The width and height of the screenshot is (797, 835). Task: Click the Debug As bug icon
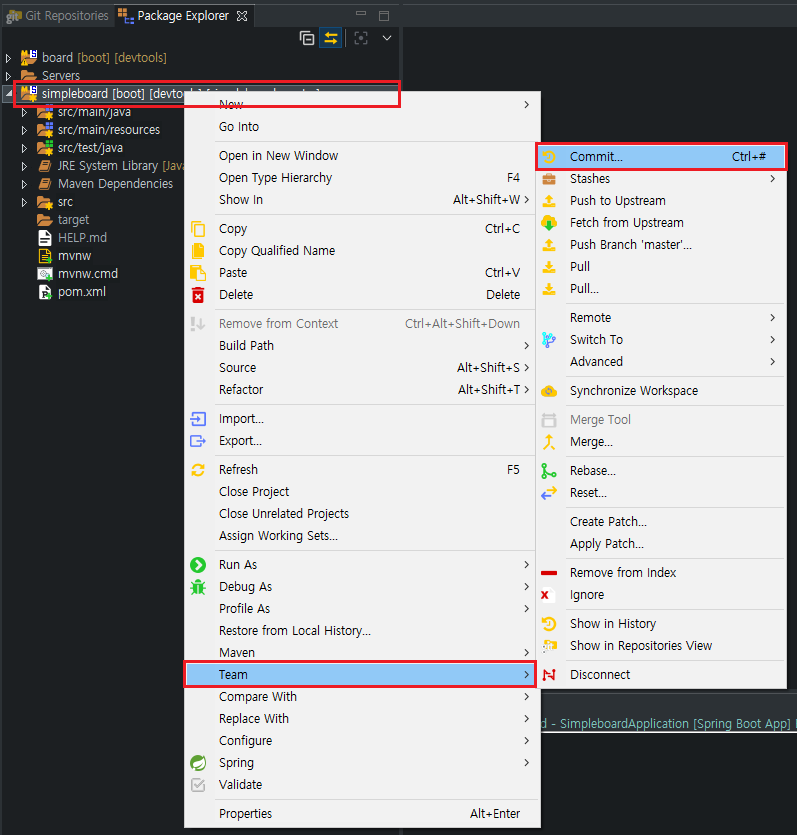(x=198, y=587)
